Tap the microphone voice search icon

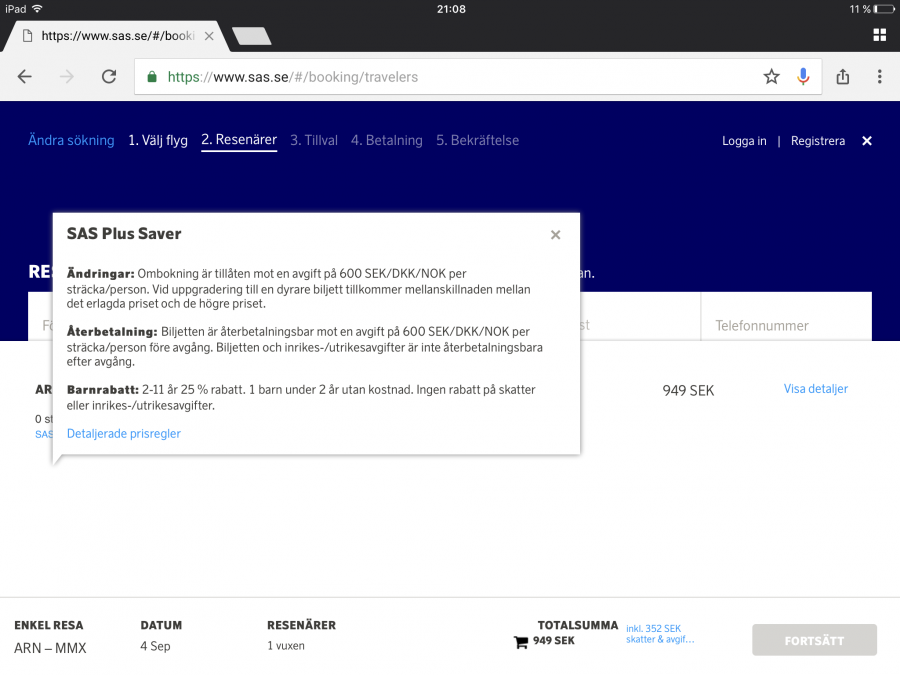(803, 77)
